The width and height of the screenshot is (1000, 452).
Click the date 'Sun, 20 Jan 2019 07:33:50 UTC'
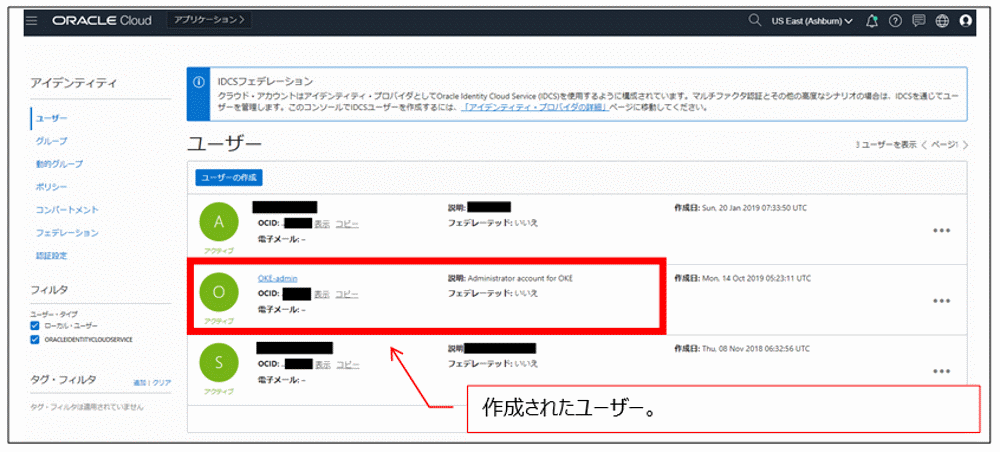point(754,208)
